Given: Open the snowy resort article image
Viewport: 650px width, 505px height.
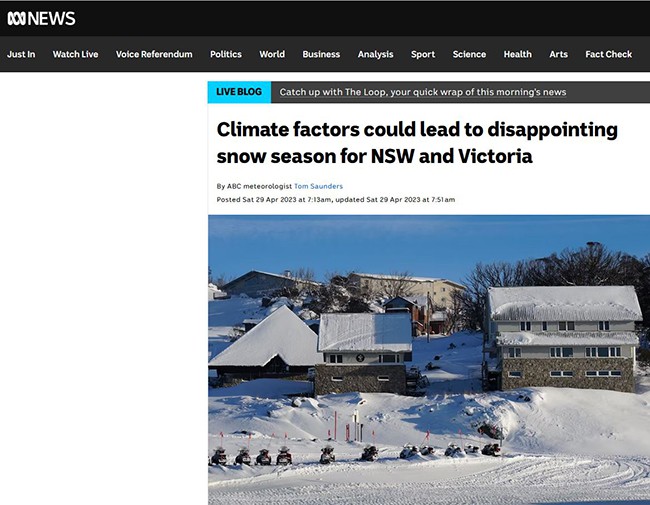Looking at the screenshot, I should click(x=428, y=360).
